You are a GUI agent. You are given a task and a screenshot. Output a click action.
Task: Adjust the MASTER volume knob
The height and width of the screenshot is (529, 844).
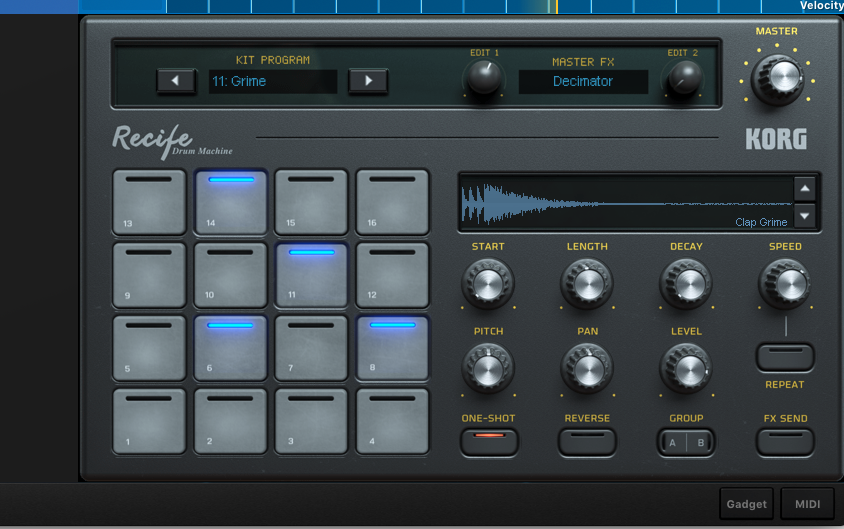(x=778, y=78)
